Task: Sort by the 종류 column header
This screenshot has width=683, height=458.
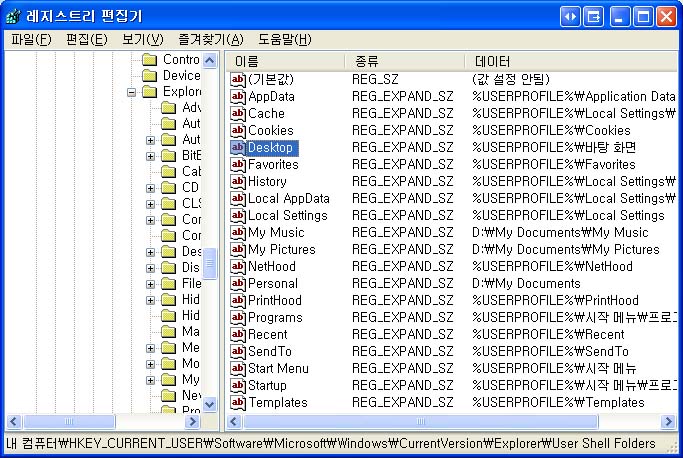Action: [405, 61]
